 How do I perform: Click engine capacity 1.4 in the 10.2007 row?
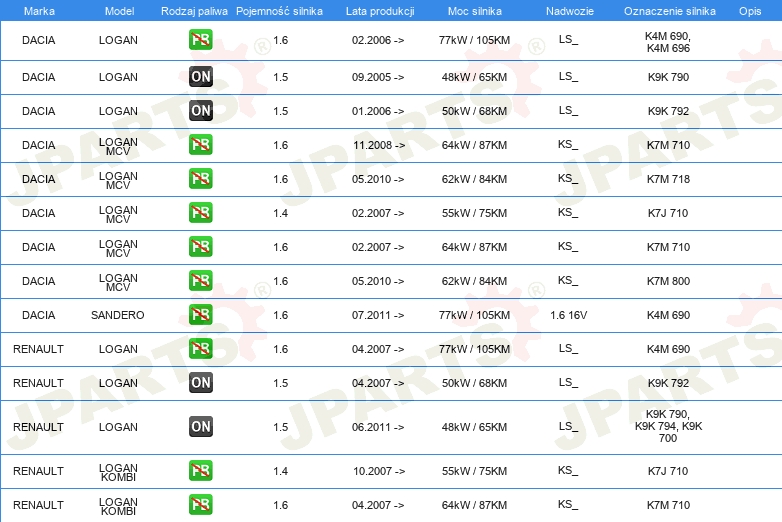(280, 471)
